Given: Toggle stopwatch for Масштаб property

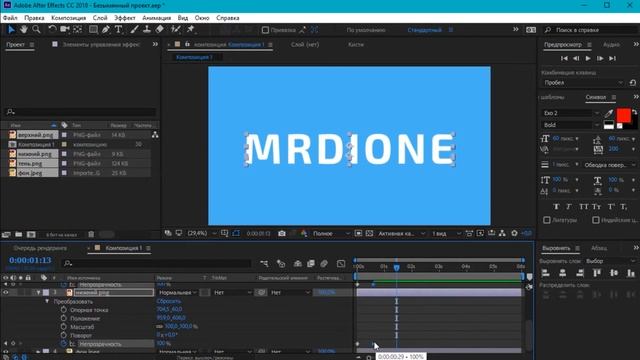Looking at the screenshot, I should 64,327.
